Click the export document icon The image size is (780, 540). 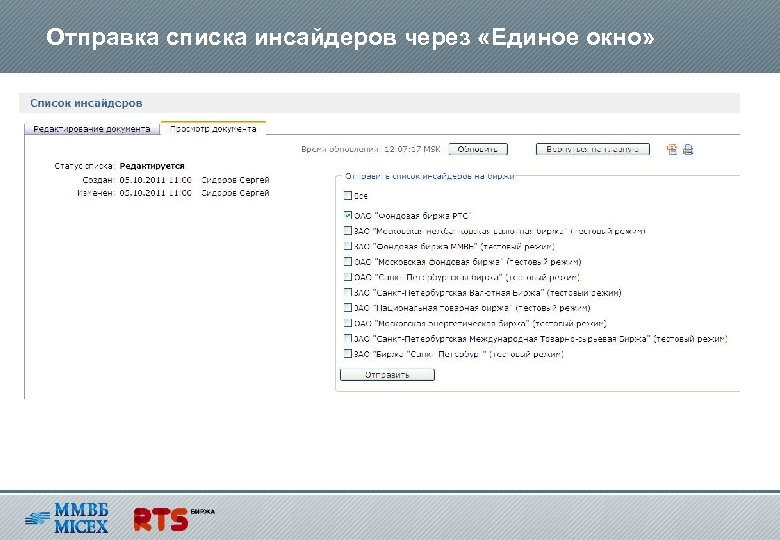tap(672, 149)
